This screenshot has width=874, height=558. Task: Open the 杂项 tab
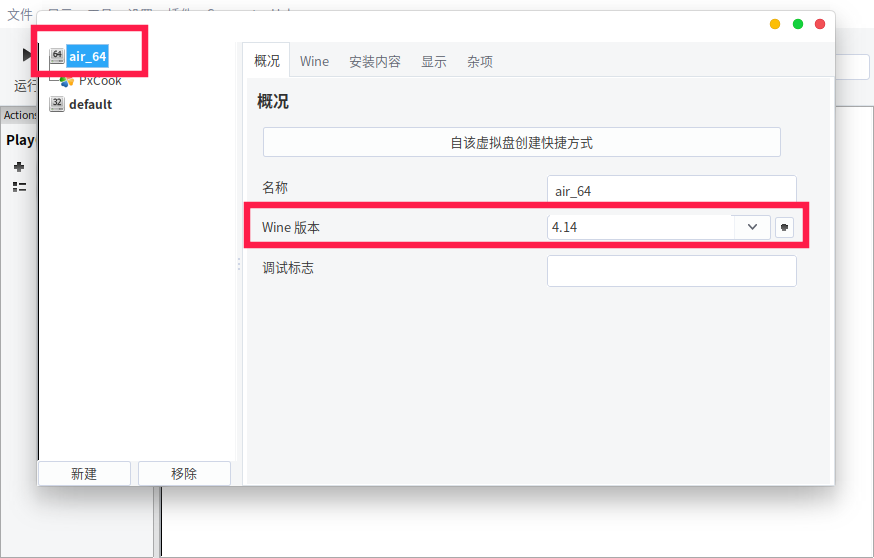tap(480, 61)
